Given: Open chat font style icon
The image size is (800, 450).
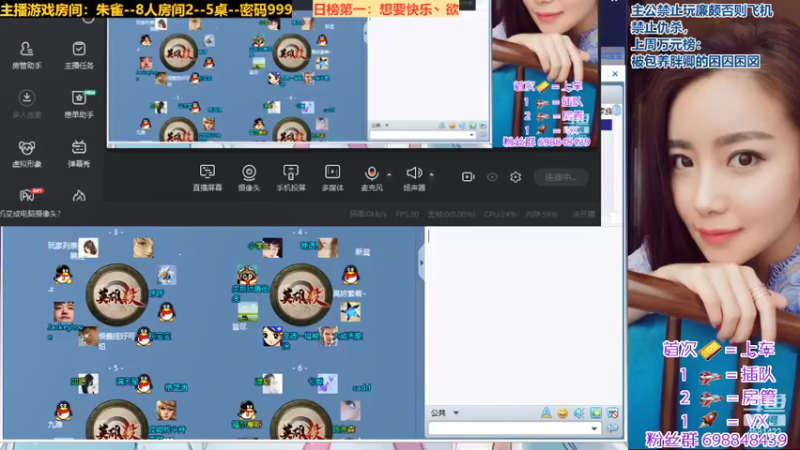Looking at the screenshot, I should (546, 413).
